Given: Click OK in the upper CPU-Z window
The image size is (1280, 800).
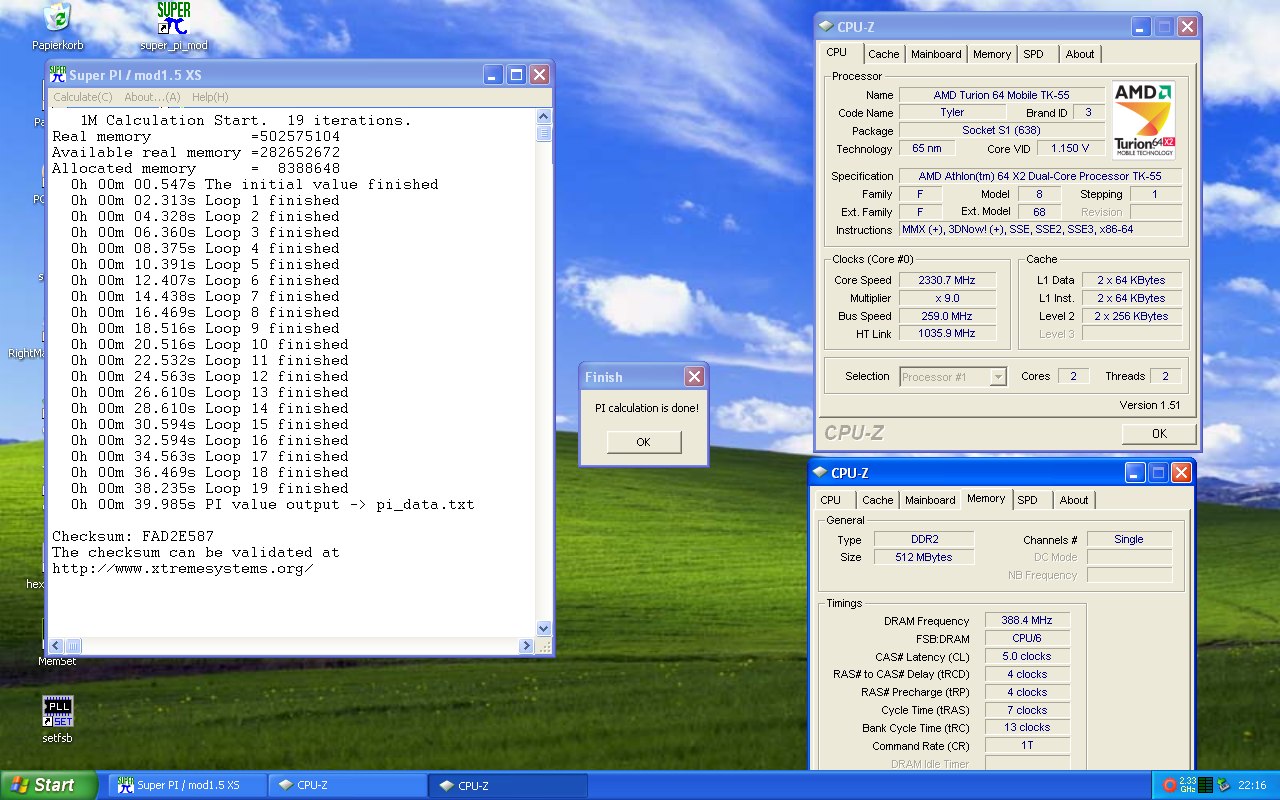Looking at the screenshot, I should click(1159, 434).
